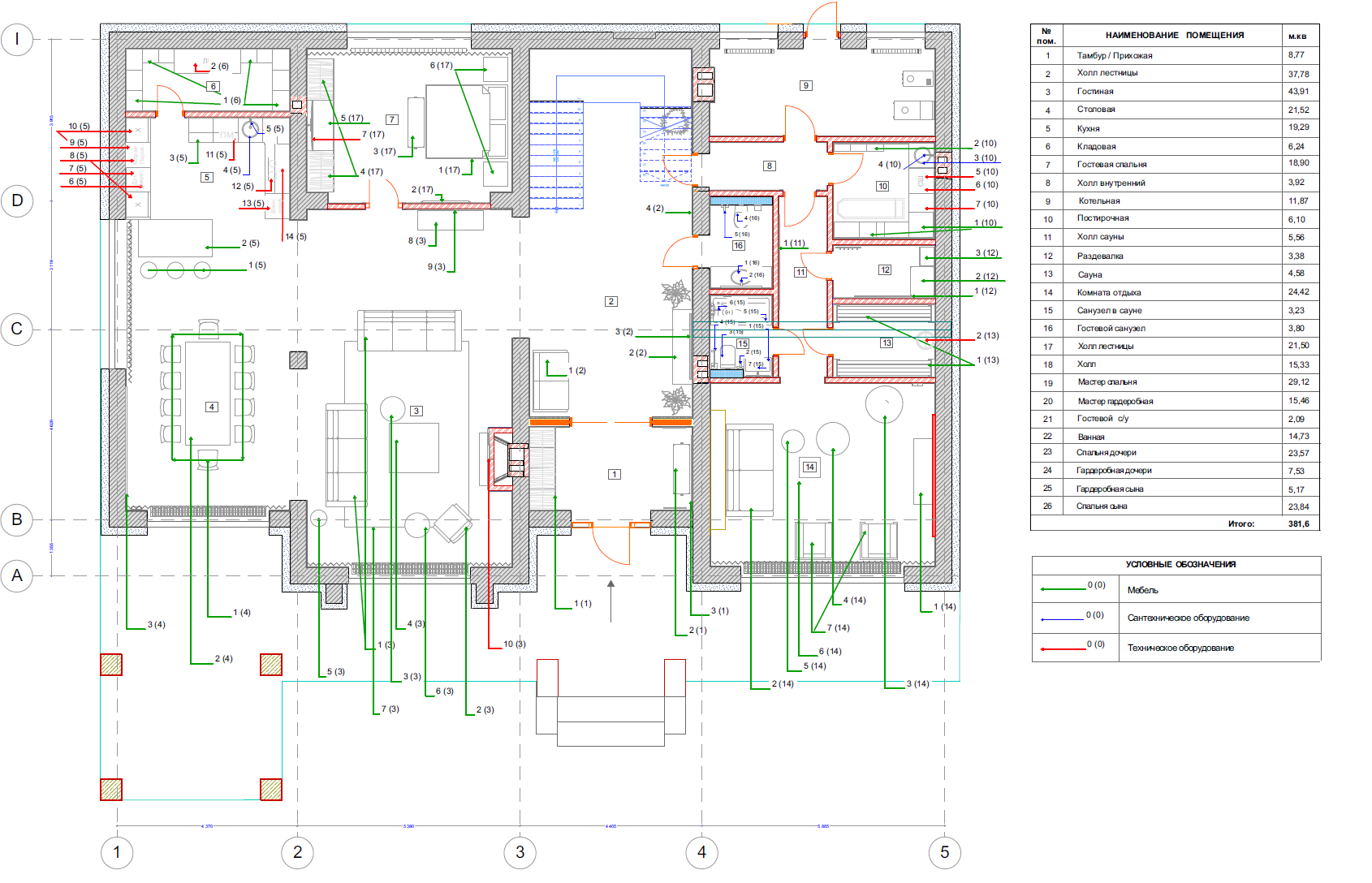Click the 'НАИМЕНОВАНИЕ ПОМЕЩЕНИЯ' column header
1372x883 pixels.
(1175, 36)
